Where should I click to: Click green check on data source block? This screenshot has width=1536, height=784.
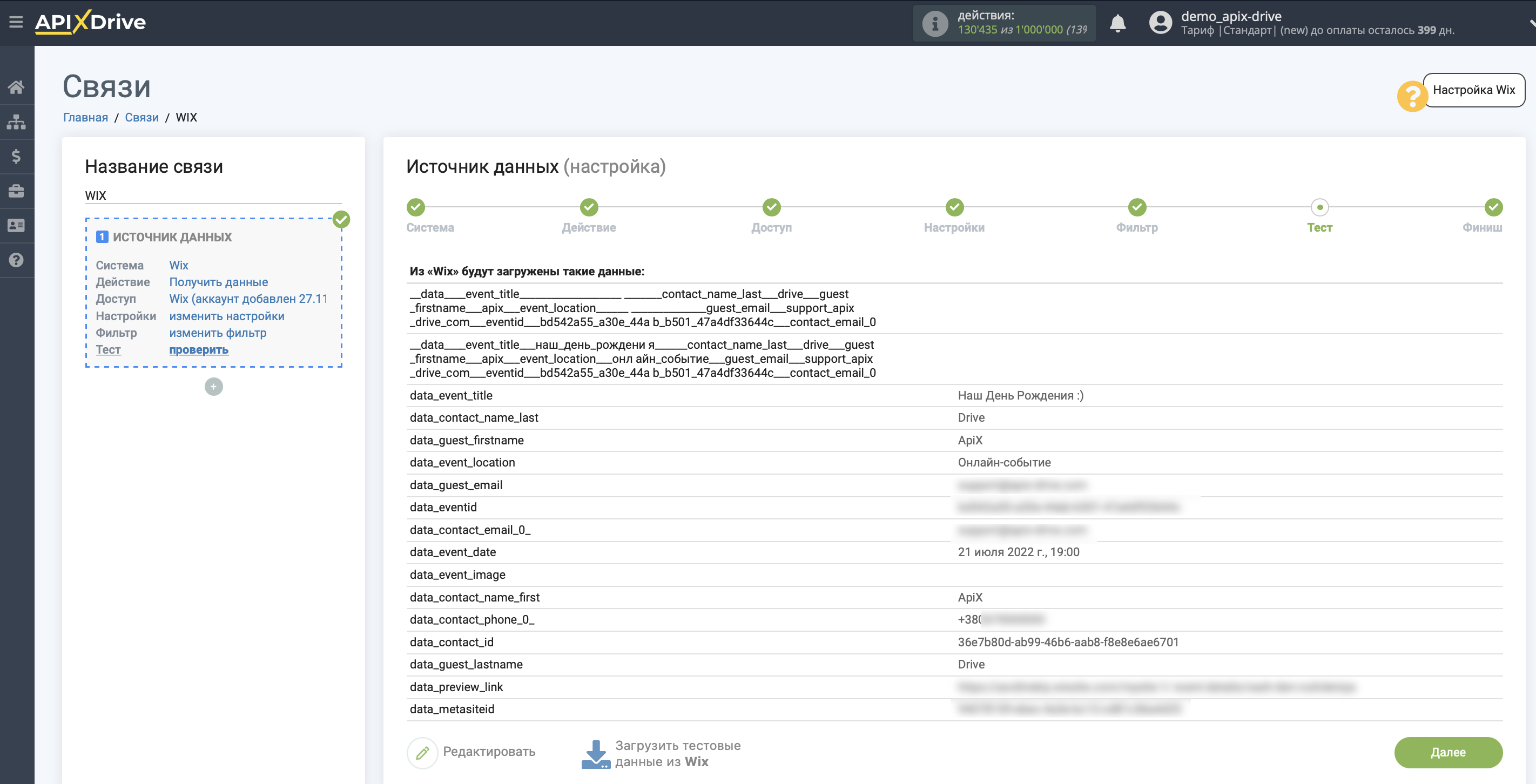(341, 220)
